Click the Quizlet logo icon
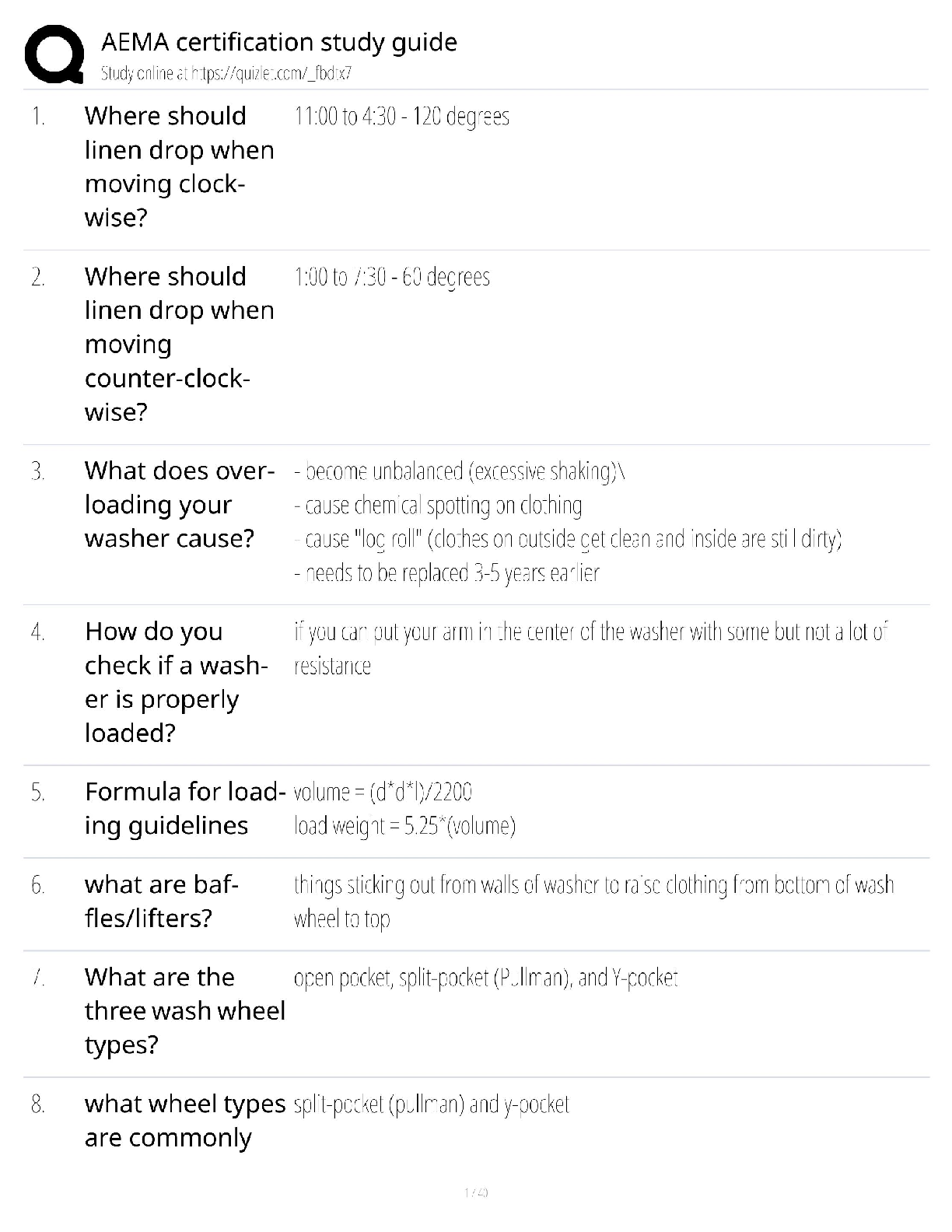This screenshot has height=1232, width=952. (54, 54)
